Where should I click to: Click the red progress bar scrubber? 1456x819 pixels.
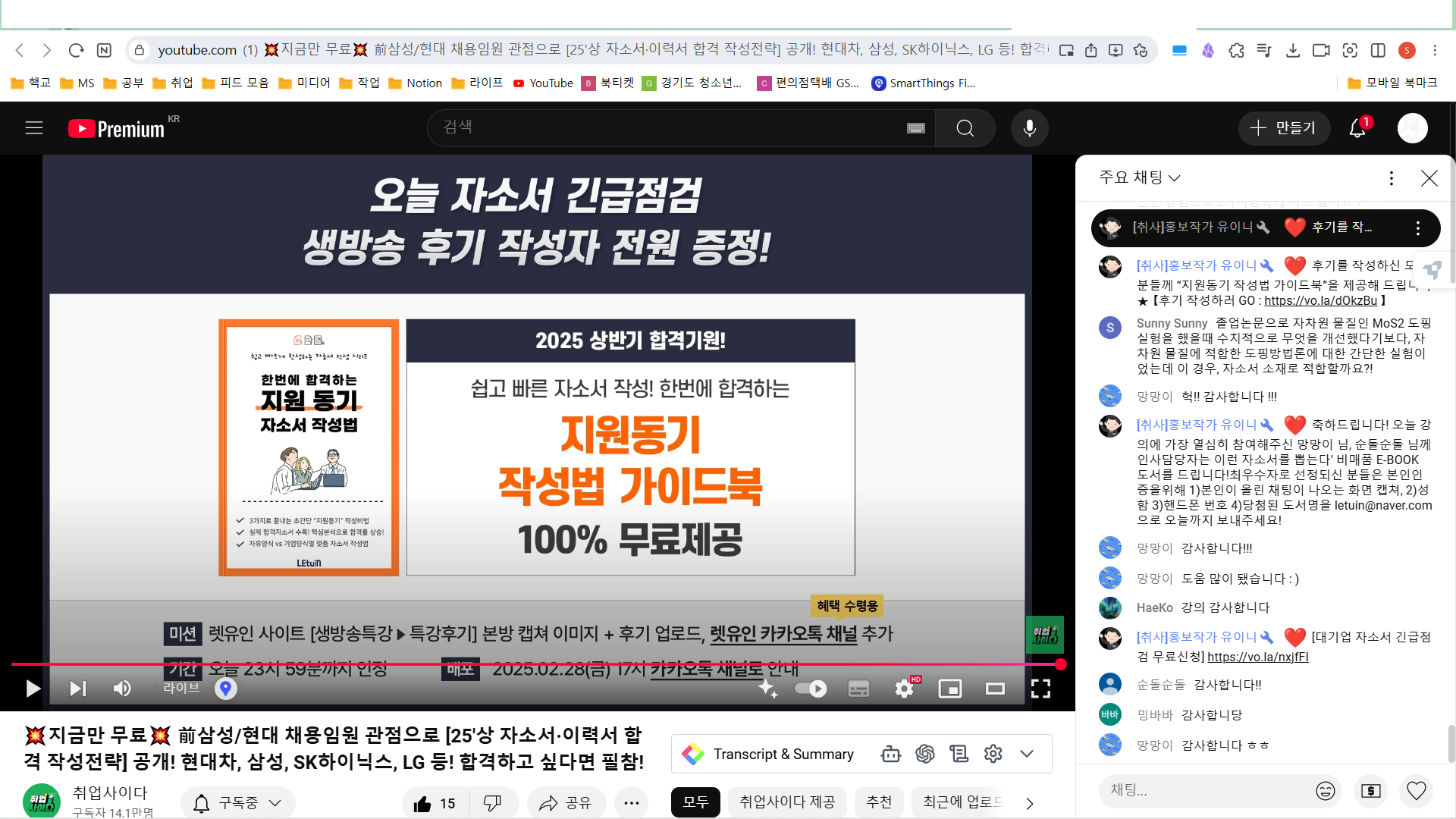coord(1061,664)
